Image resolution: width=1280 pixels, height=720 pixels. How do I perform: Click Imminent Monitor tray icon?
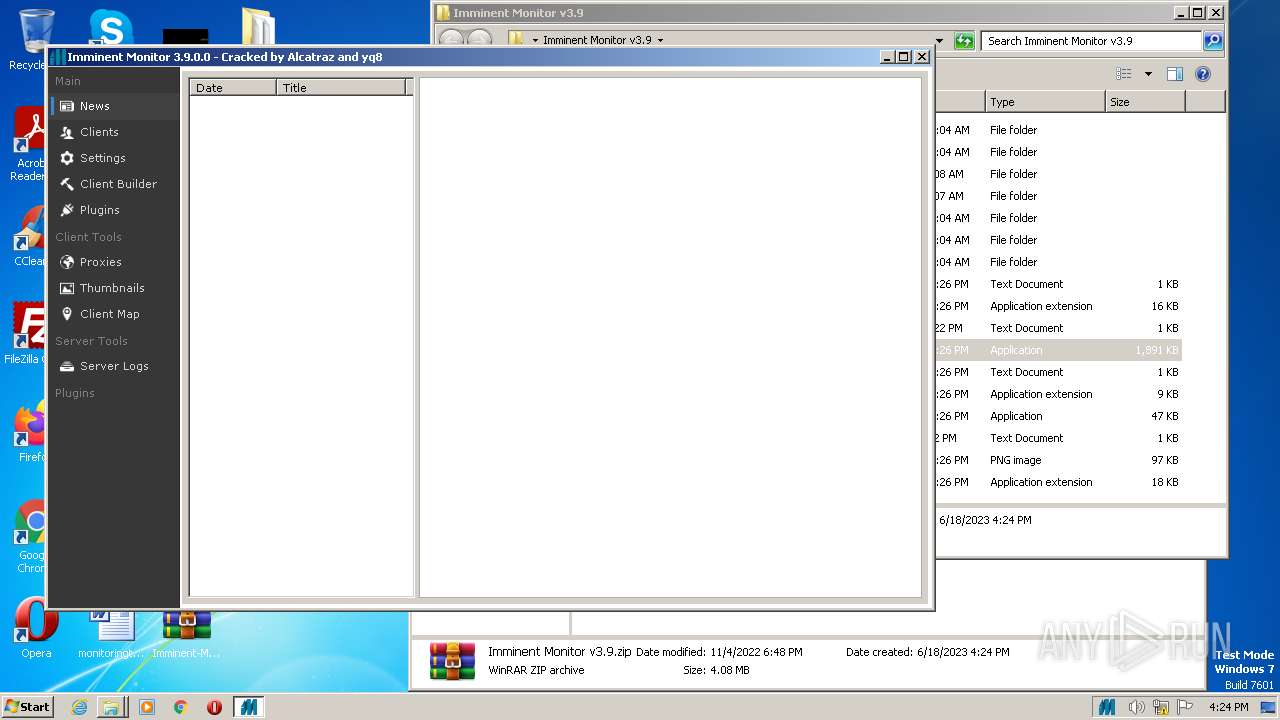coord(1106,707)
